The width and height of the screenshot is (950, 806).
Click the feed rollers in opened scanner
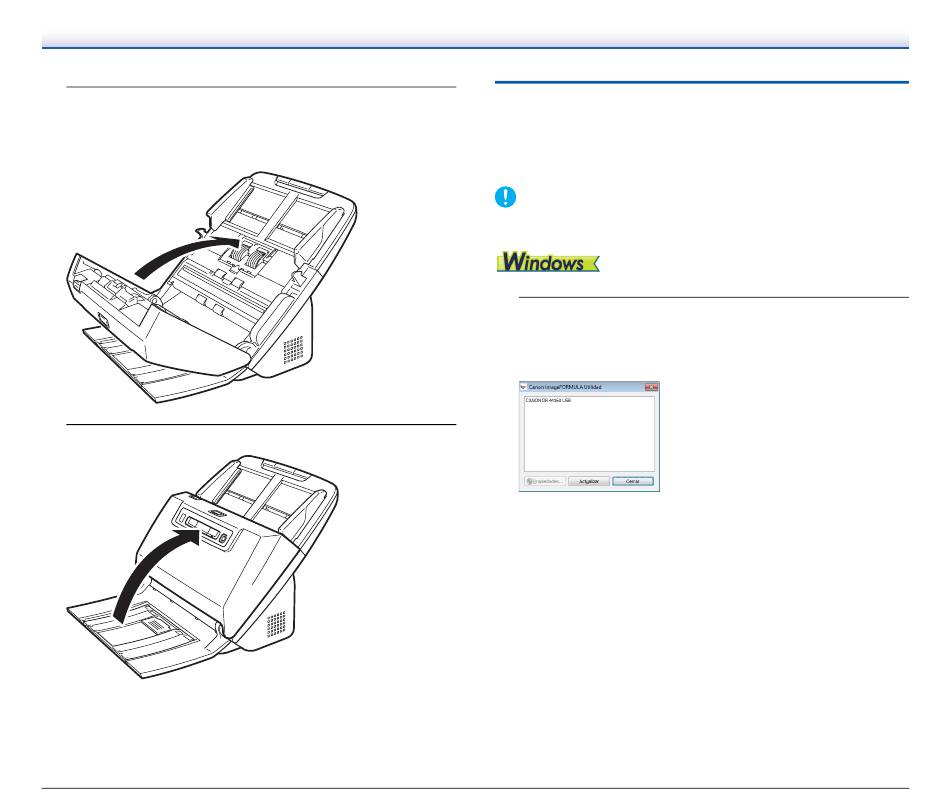[248, 253]
